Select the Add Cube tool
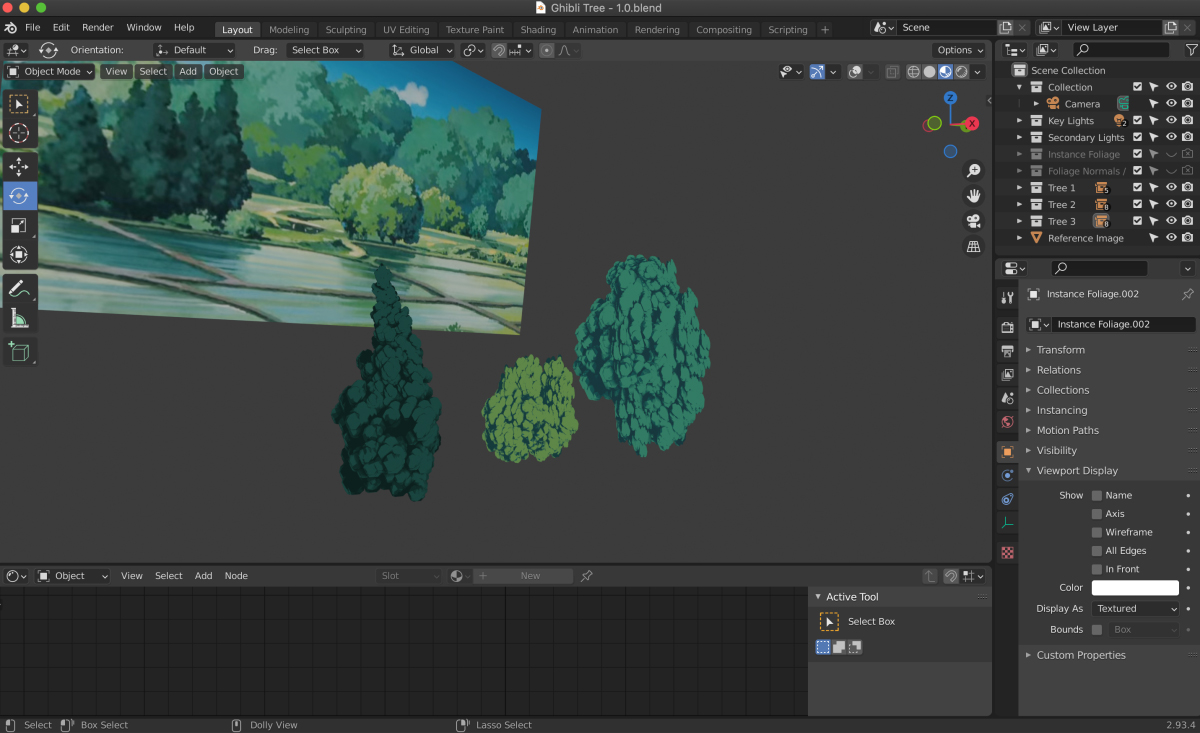1200x733 pixels. pyautogui.click(x=19, y=351)
